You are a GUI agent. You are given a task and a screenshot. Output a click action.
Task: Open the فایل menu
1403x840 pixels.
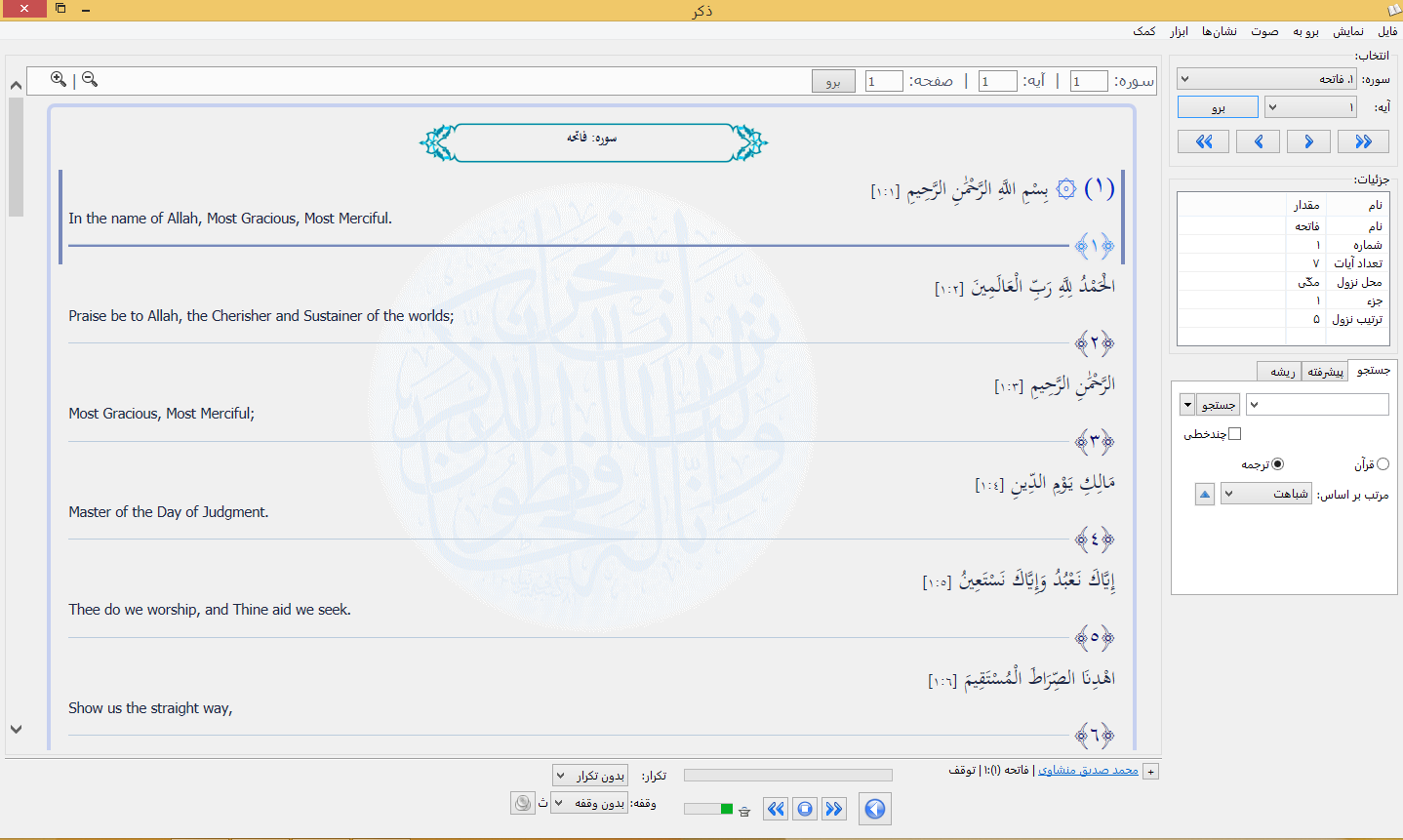click(x=1387, y=31)
